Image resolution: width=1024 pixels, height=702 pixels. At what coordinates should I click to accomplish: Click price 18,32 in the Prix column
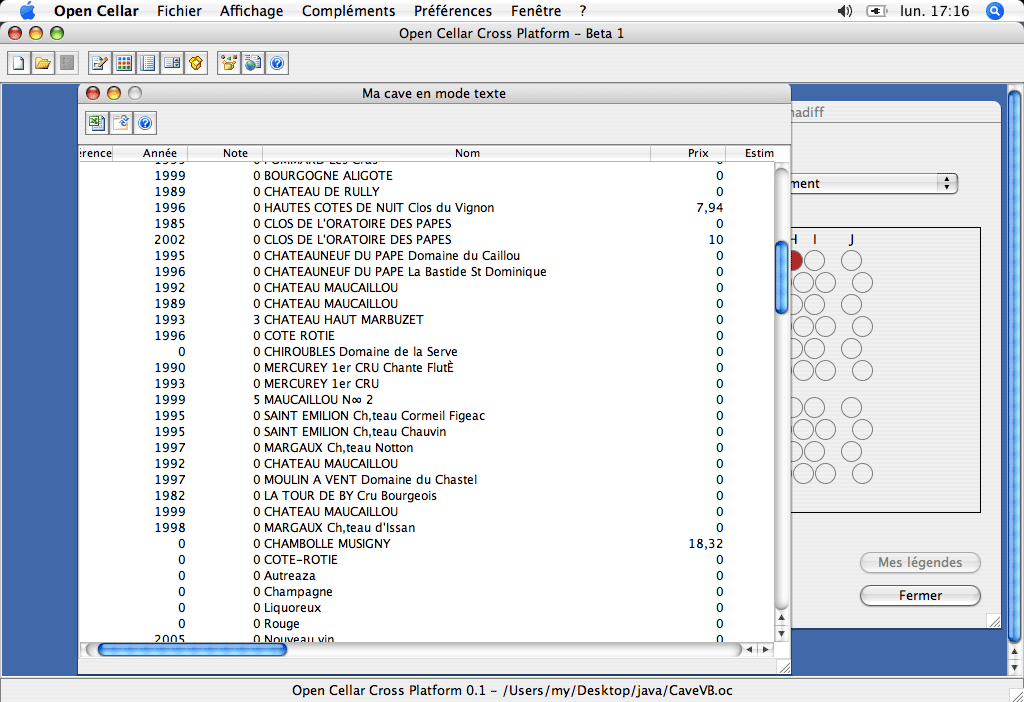click(705, 544)
